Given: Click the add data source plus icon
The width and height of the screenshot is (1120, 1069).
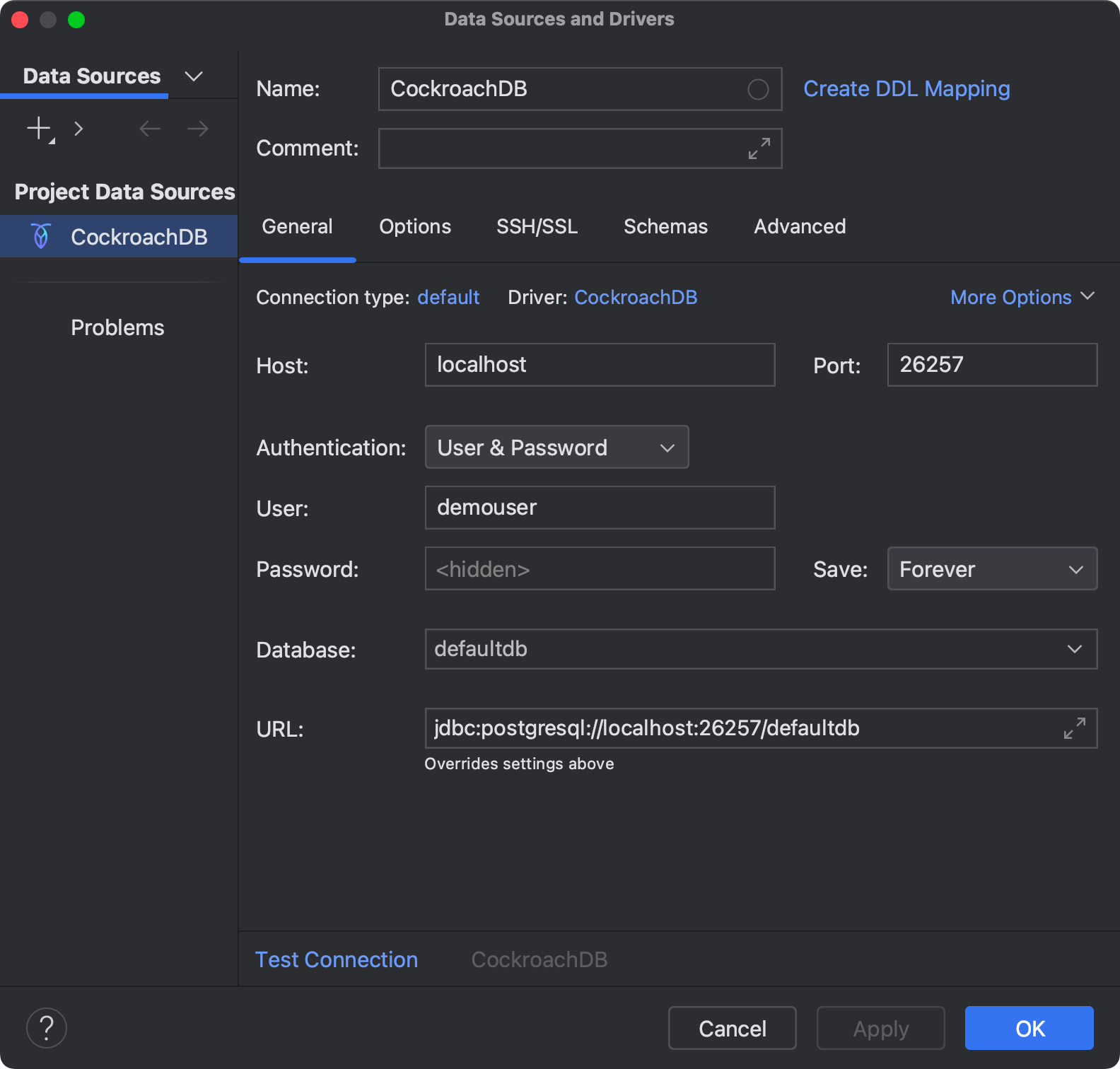Looking at the screenshot, I should coord(39,129).
